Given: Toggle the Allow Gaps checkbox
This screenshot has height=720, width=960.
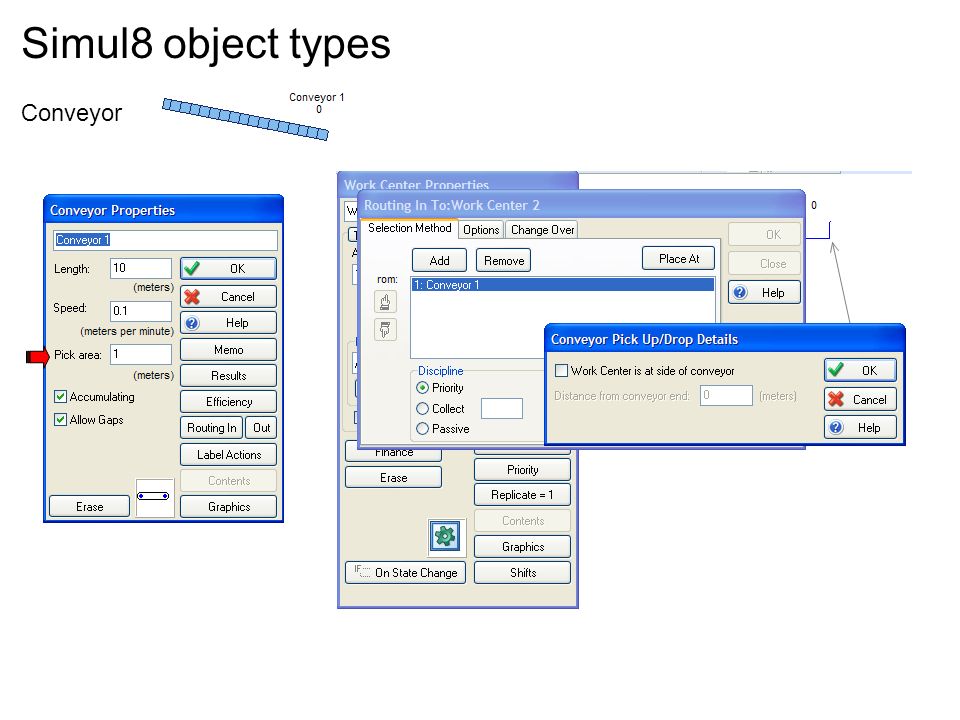Looking at the screenshot, I should (61, 420).
